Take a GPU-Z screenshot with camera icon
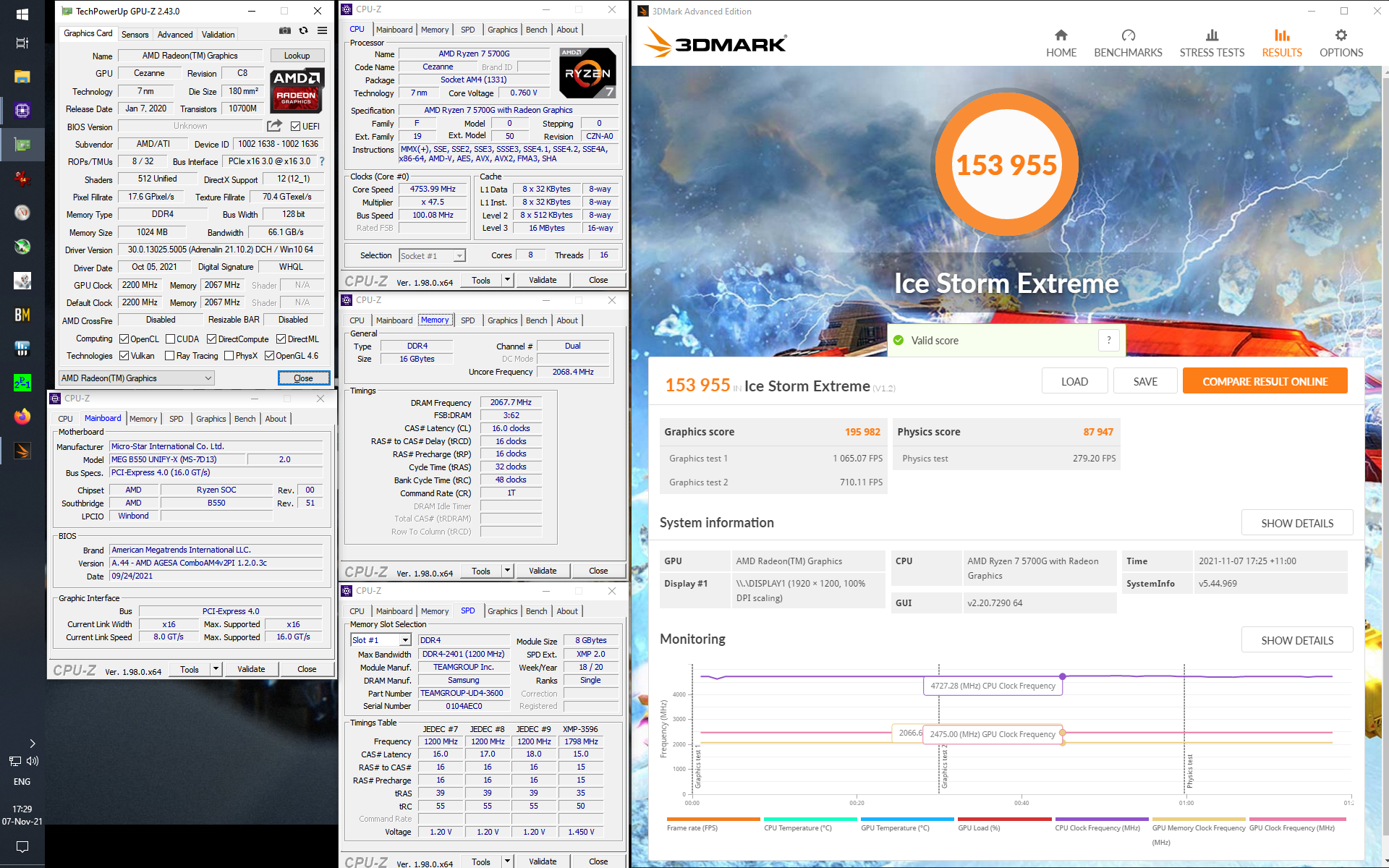 point(285,30)
